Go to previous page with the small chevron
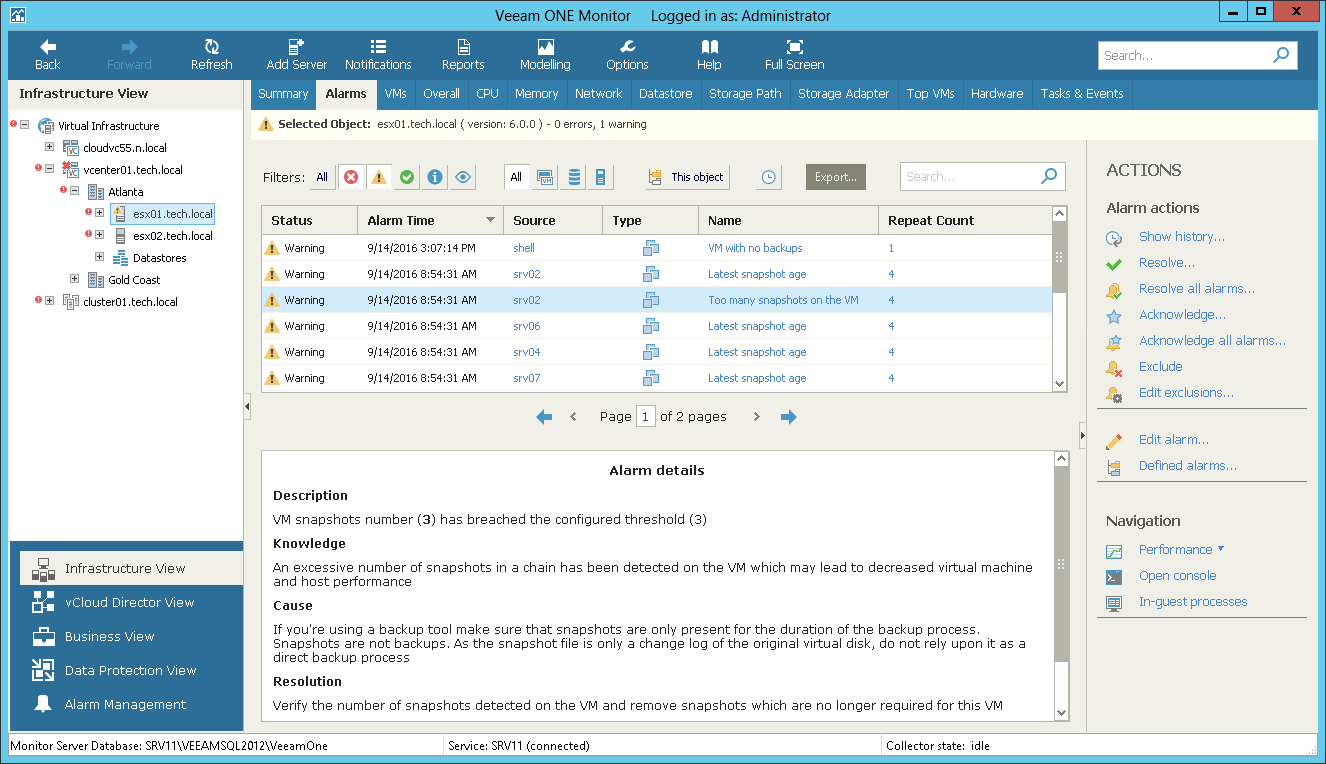This screenshot has width=1326, height=764. pos(573,417)
